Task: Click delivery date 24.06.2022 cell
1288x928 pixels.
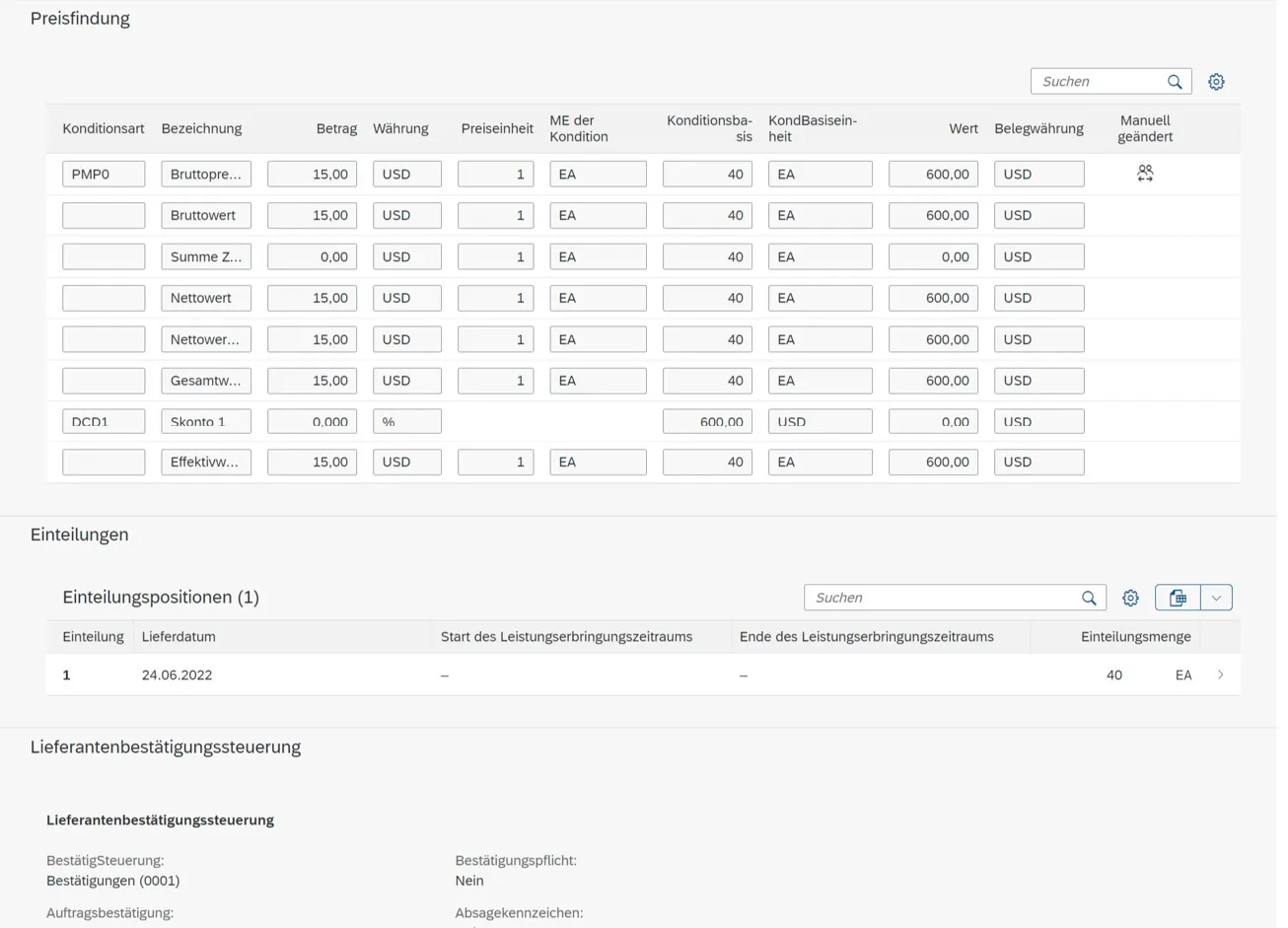Action: click(x=177, y=675)
